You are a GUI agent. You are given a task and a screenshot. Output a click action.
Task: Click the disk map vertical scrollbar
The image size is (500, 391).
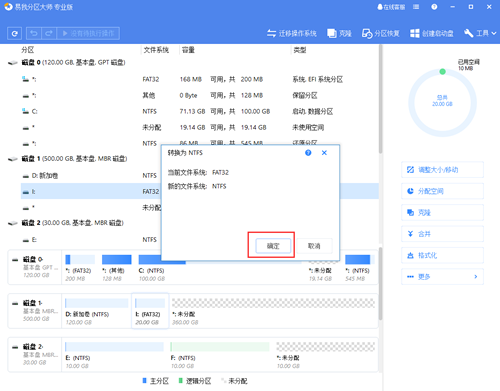point(380,283)
